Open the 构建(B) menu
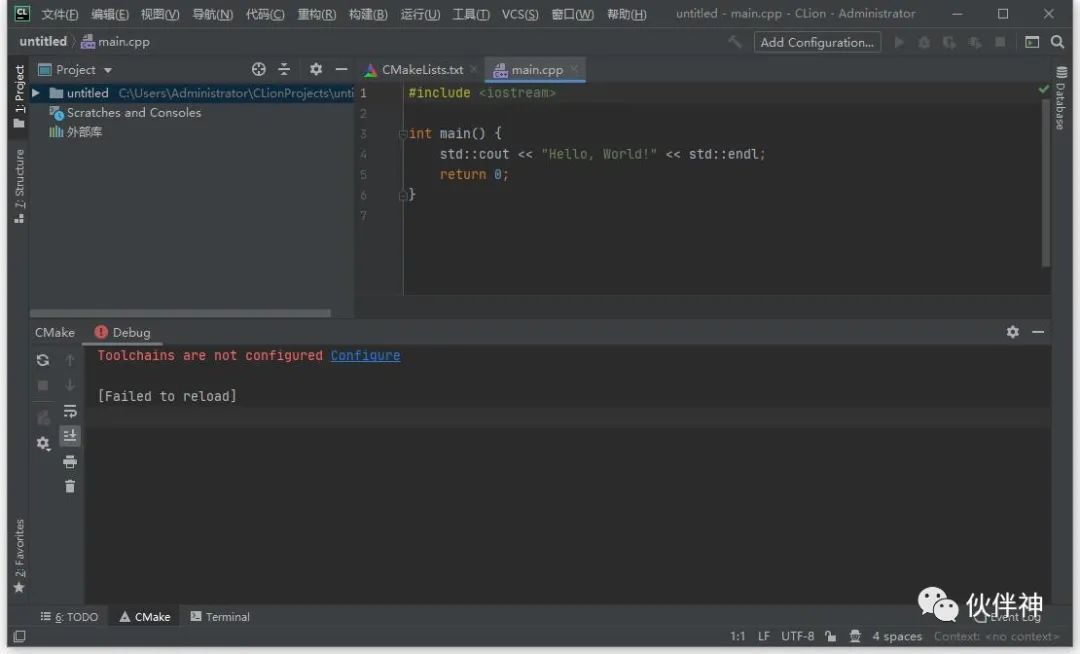Image resolution: width=1080 pixels, height=654 pixels. click(x=368, y=14)
